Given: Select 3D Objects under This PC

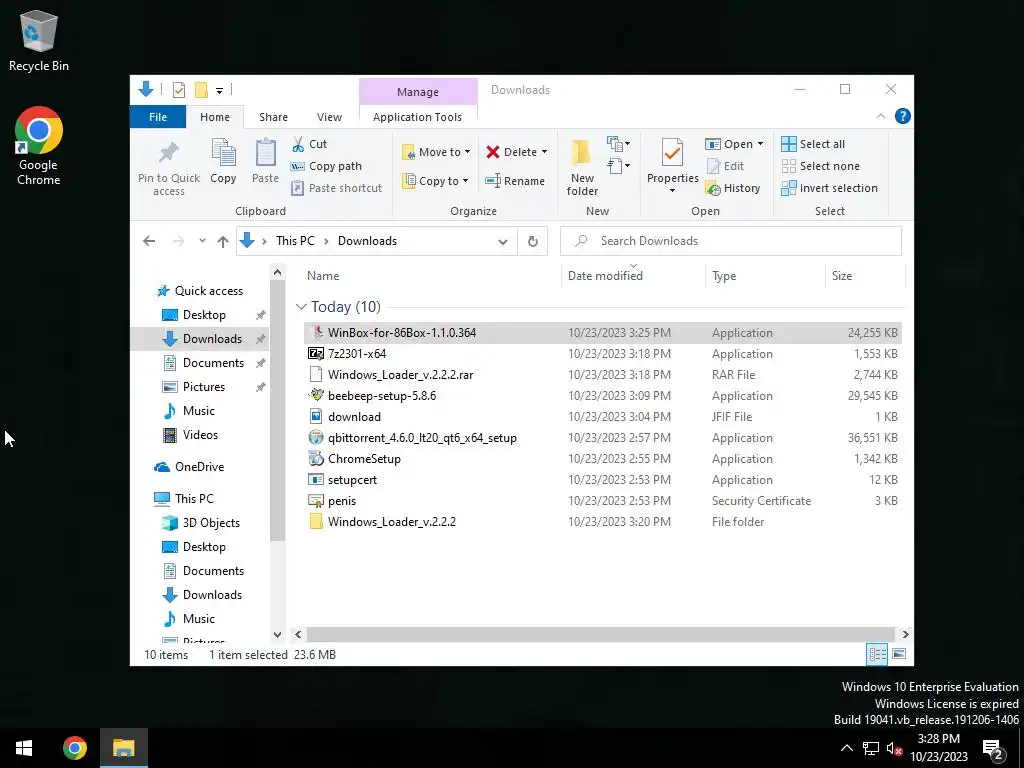Looking at the screenshot, I should point(211,523).
